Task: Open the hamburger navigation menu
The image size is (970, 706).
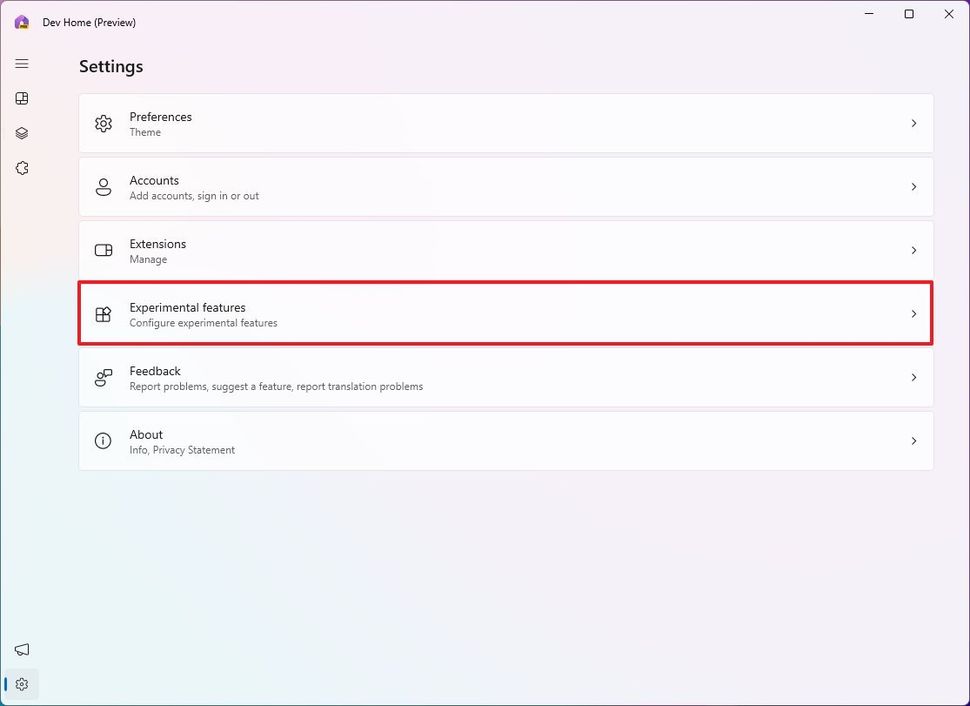Action: pyautogui.click(x=22, y=64)
